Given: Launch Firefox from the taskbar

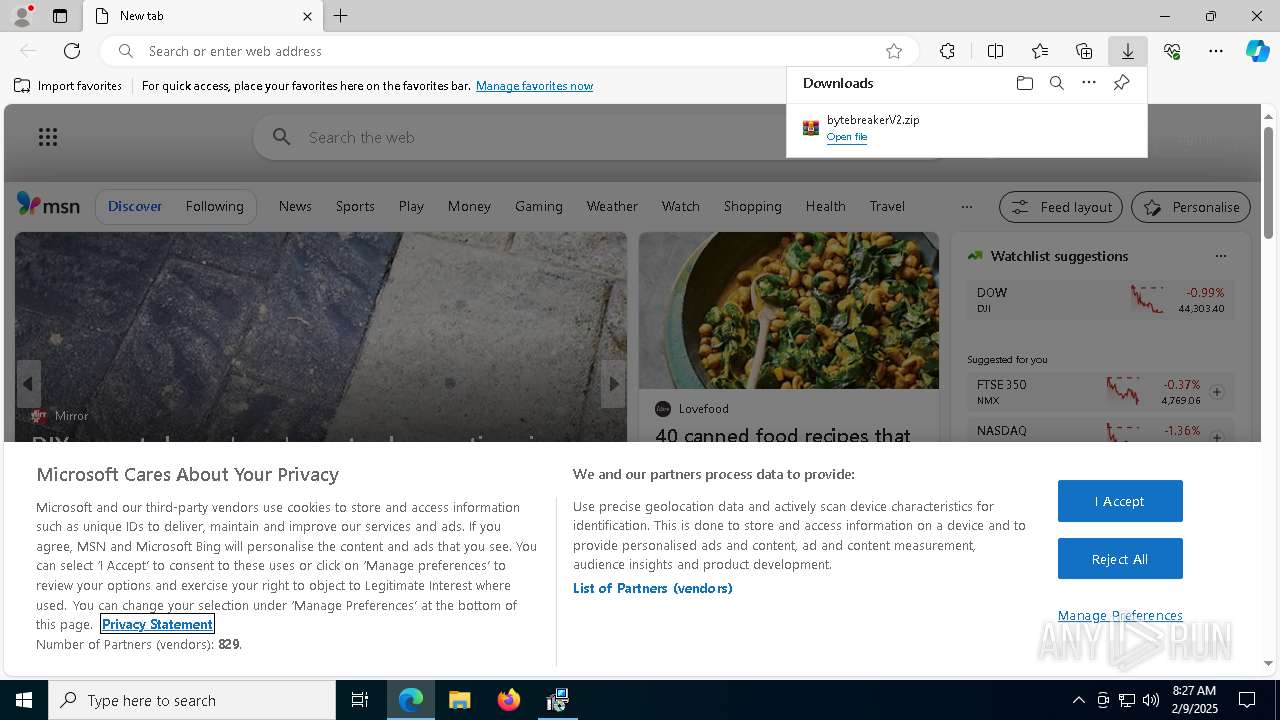Looking at the screenshot, I should pyautogui.click(x=509, y=700).
